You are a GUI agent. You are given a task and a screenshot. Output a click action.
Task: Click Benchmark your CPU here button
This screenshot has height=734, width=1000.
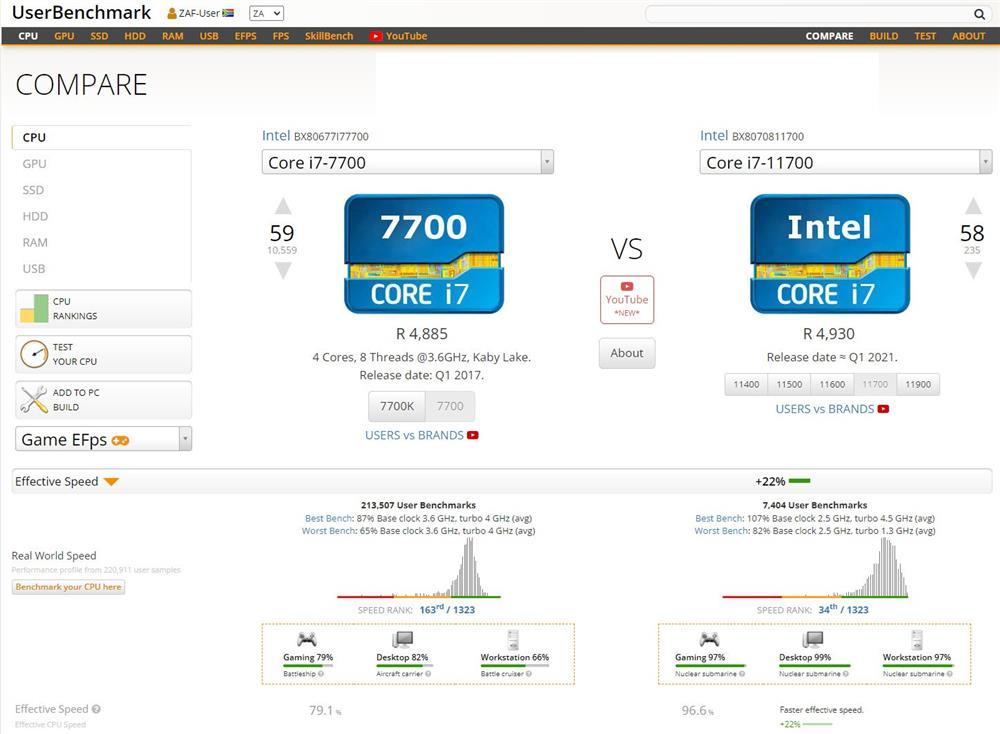click(x=68, y=587)
